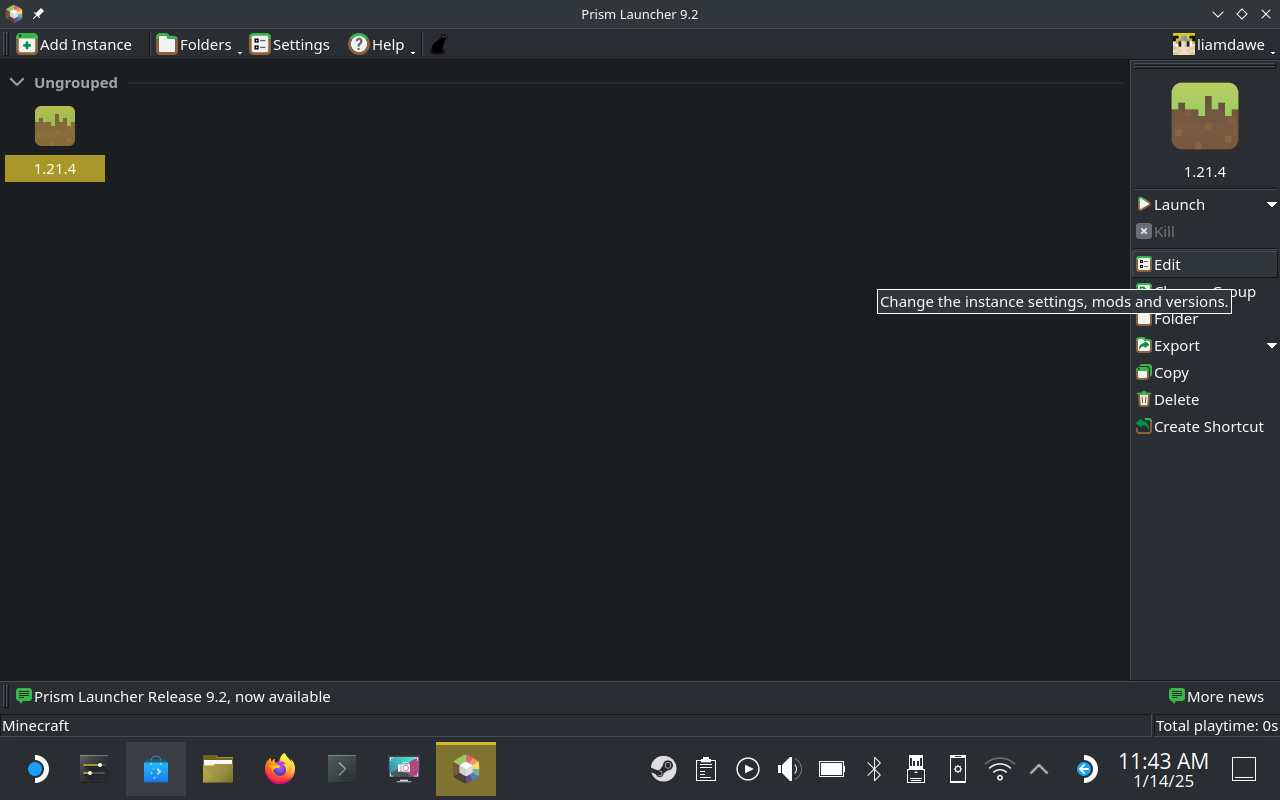Click the black cat icon in toolbar
Screen dimensions: 1280x800
pos(438,45)
